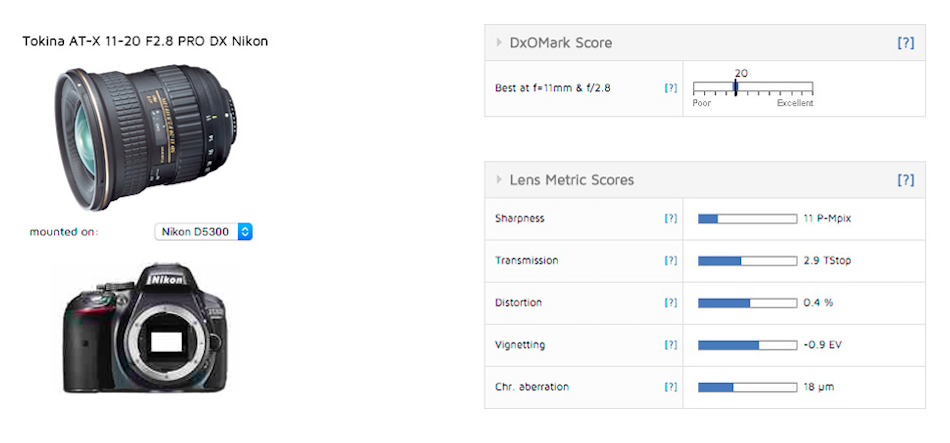
Task: Click the Chr. aberration score bar
Action: (x=747, y=387)
